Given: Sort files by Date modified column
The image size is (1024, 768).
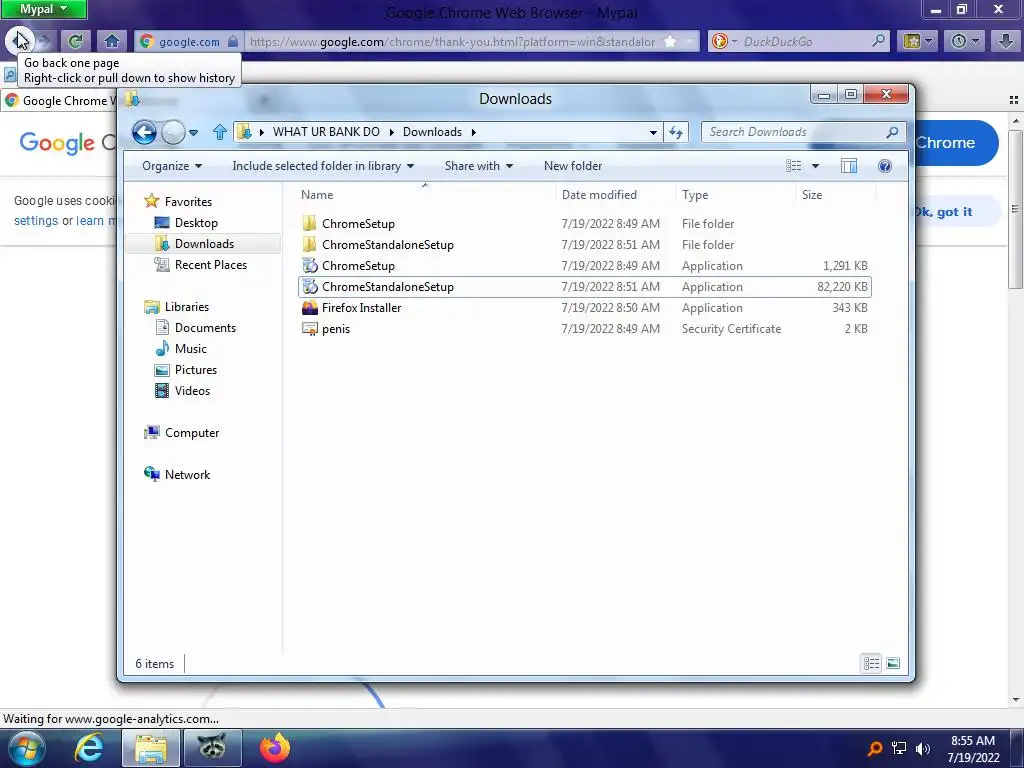Looking at the screenshot, I should pos(599,195).
